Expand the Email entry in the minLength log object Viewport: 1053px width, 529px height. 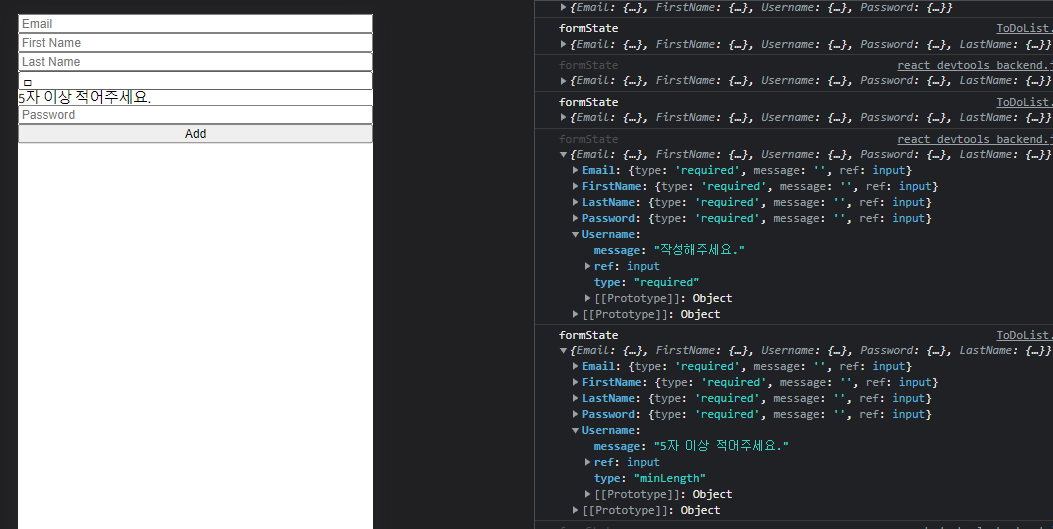(576, 367)
